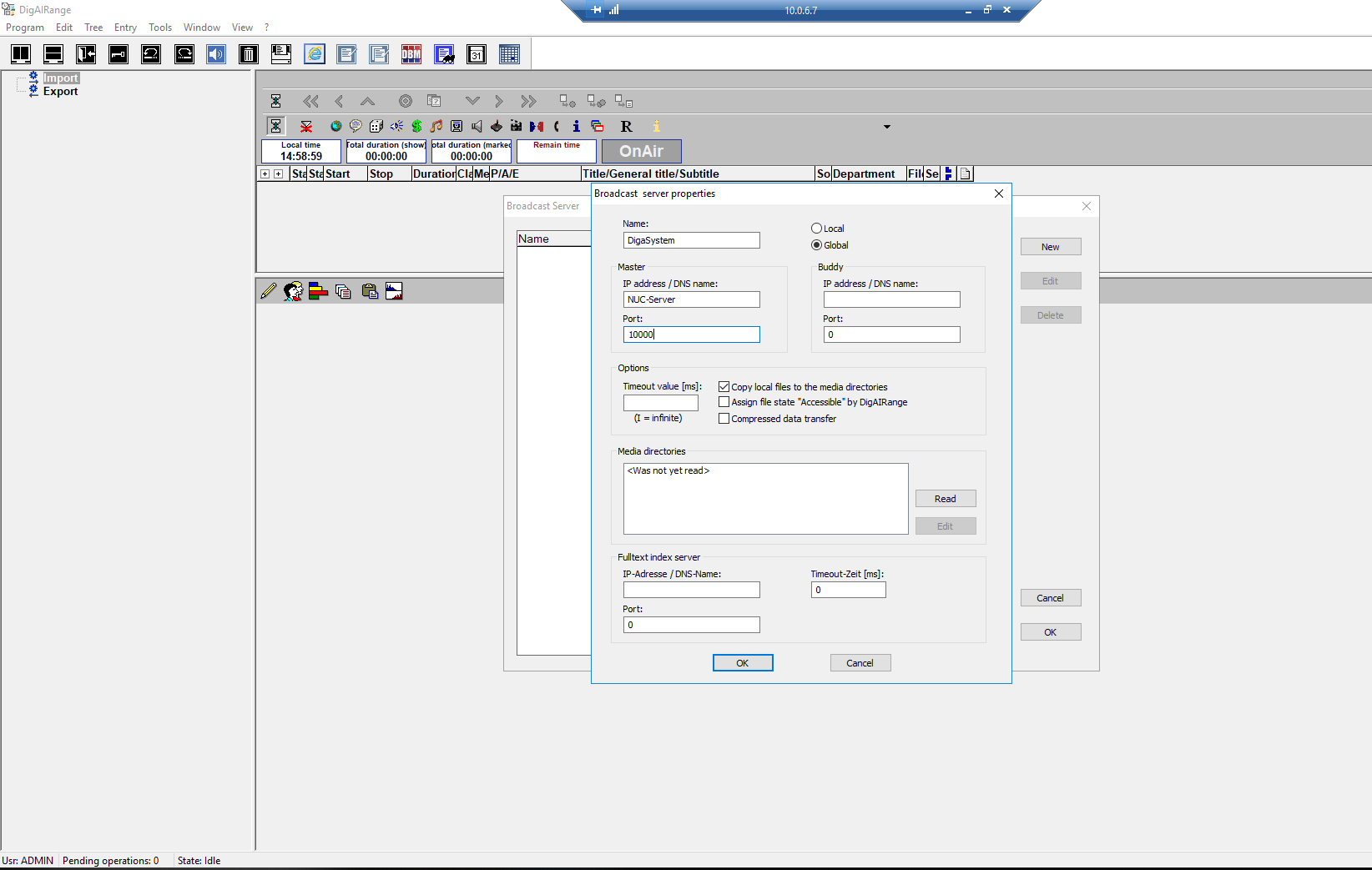The image size is (1372, 870).
Task: Click the speaker audio icon in main toolbar
Action: 216,55
